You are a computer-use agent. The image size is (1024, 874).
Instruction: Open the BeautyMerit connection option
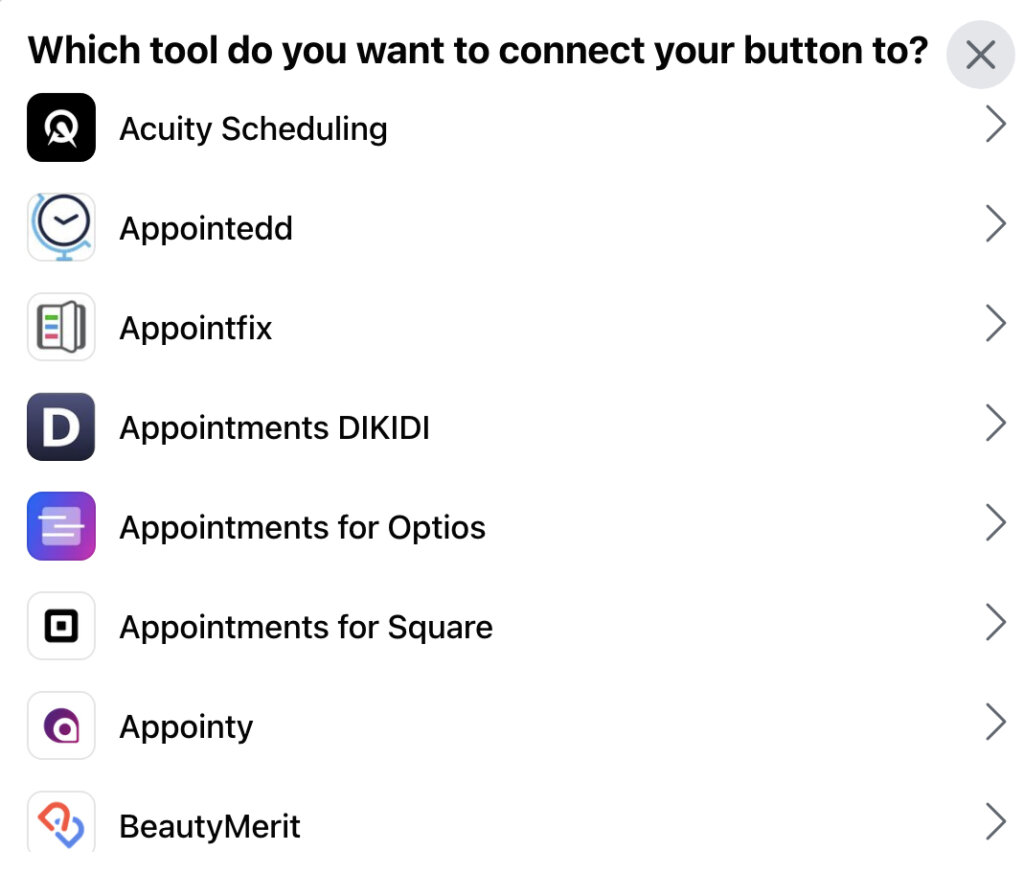coord(208,824)
